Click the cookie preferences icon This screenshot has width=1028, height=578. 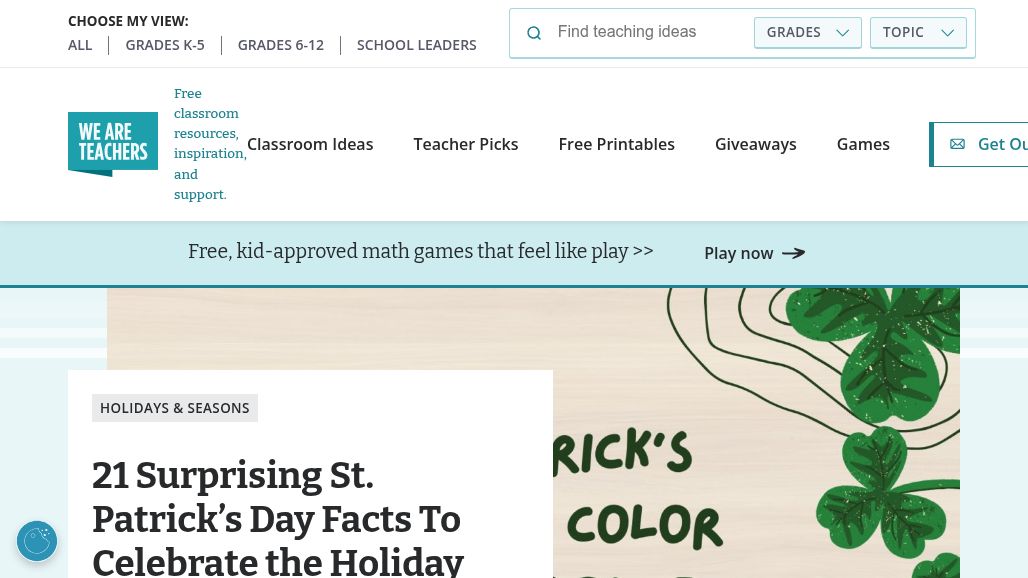(x=37, y=541)
